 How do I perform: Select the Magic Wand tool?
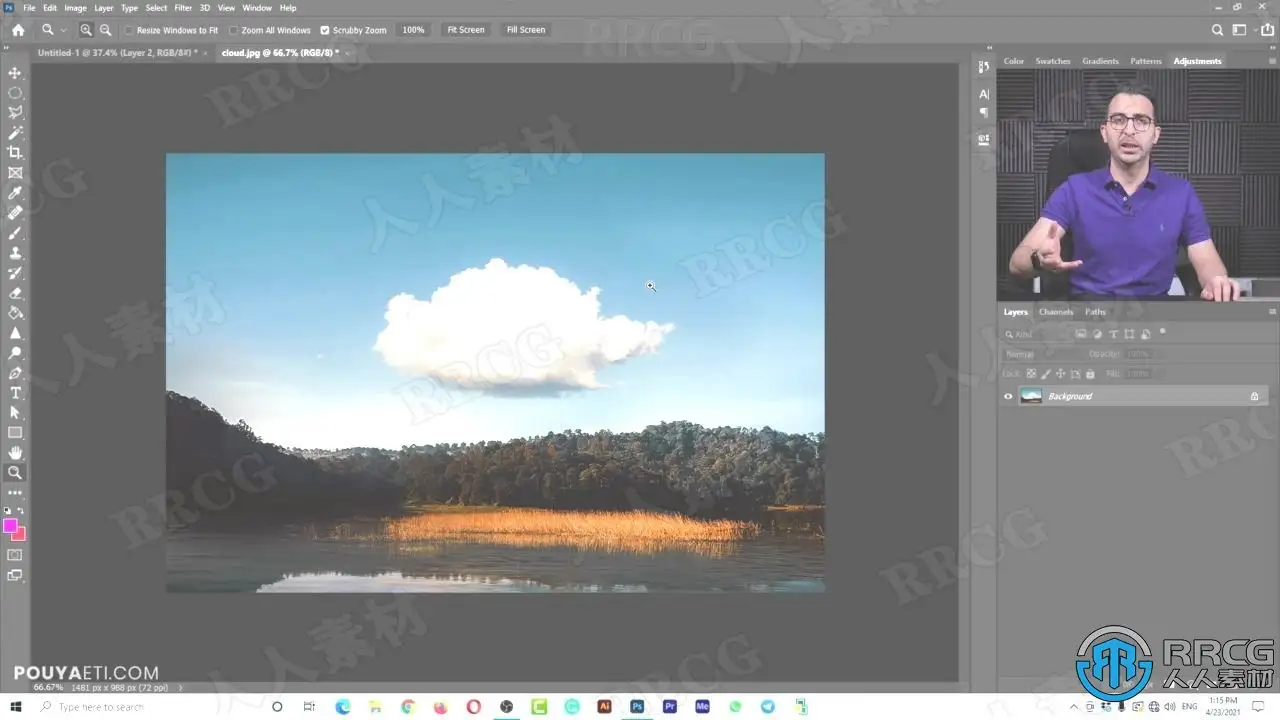pyautogui.click(x=15, y=133)
